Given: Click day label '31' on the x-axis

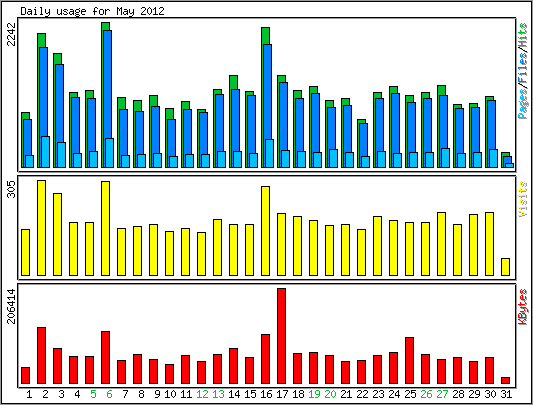Looking at the screenshot, I should point(506,394).
